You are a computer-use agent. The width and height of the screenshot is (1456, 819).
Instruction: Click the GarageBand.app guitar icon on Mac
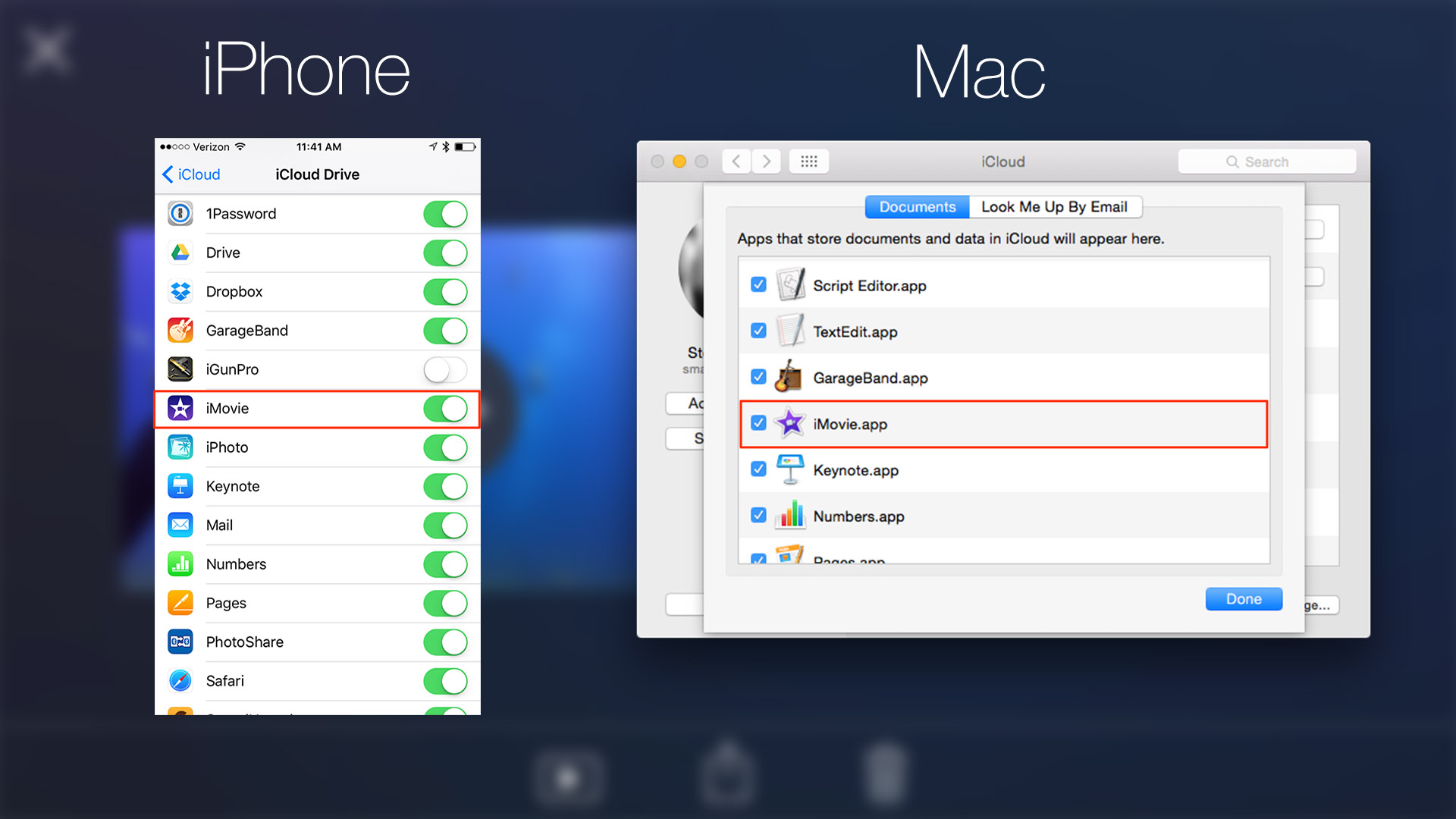coord(789,377)
